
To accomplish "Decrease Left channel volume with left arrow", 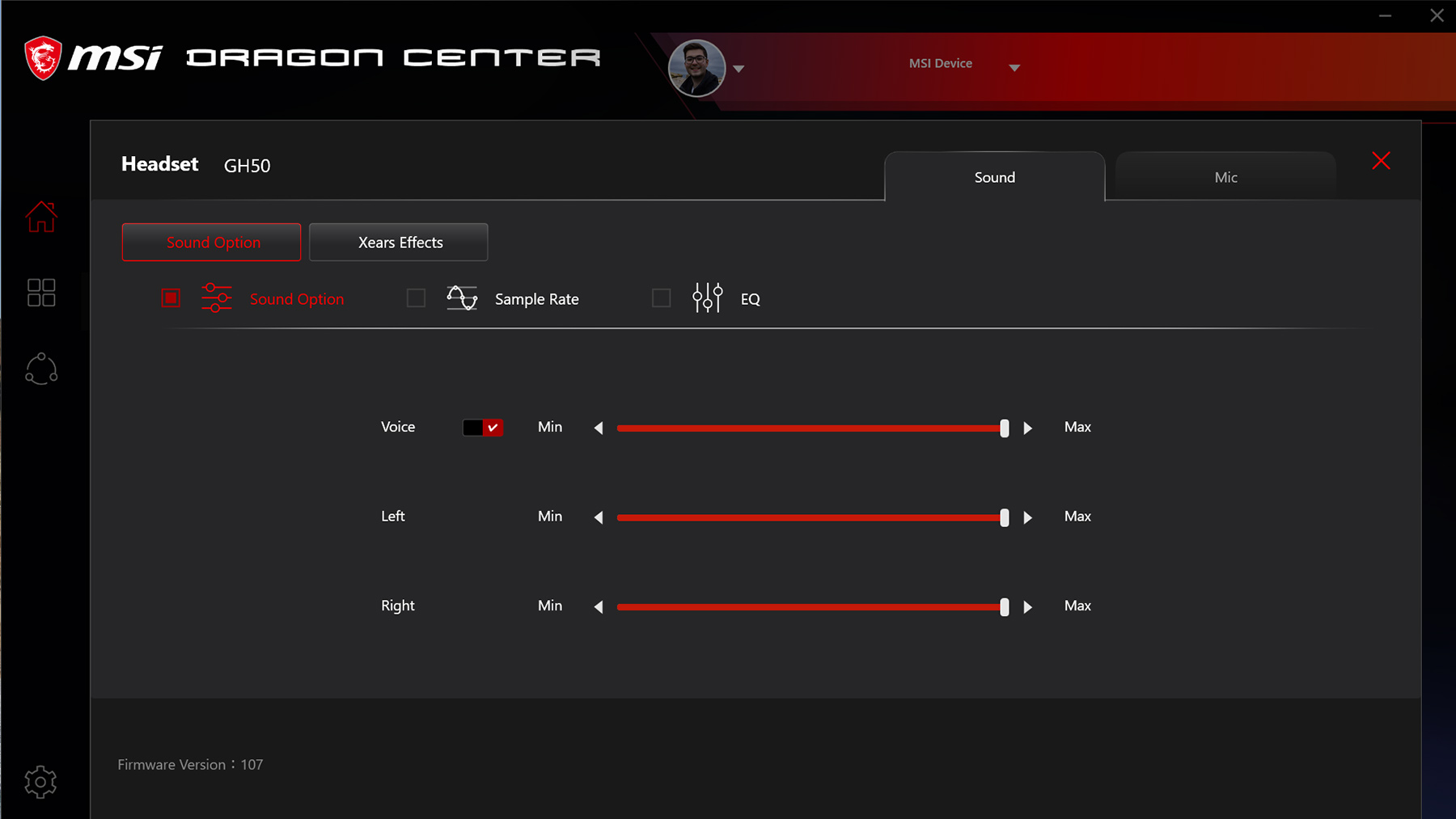I will tap(599, 517).
